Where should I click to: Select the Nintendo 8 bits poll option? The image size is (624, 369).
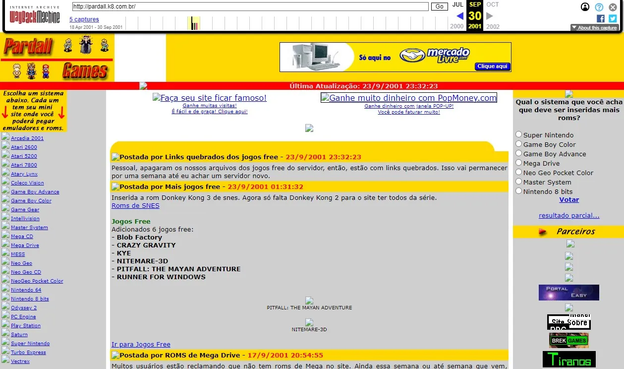[x=519, y=191]
